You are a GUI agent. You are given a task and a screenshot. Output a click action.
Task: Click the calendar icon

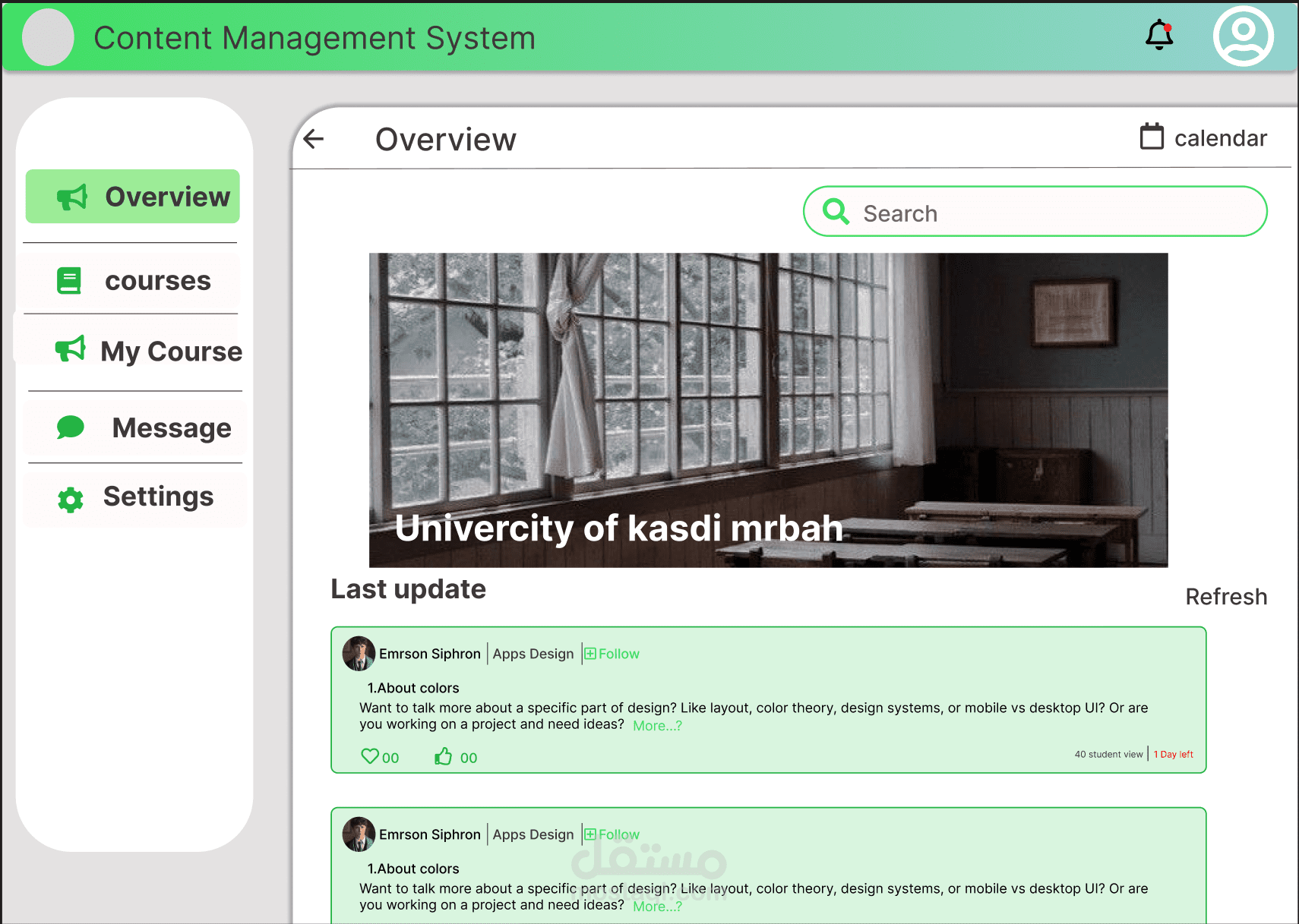(1152, 137)
